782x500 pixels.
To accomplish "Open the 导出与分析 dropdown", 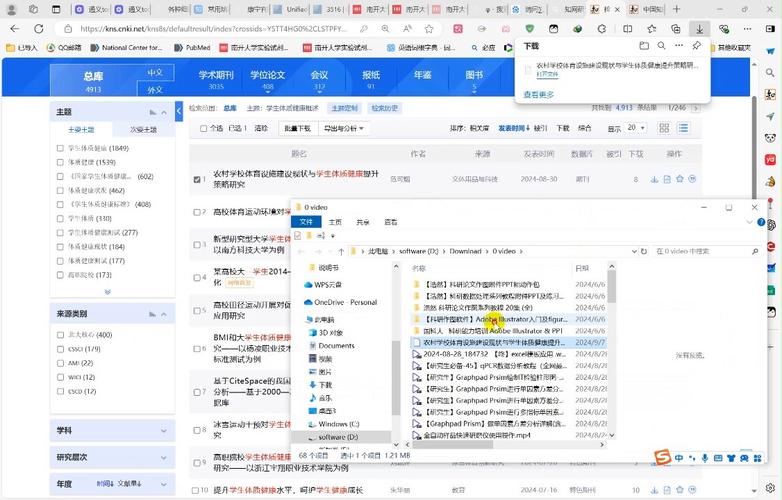I will point(345,128).
